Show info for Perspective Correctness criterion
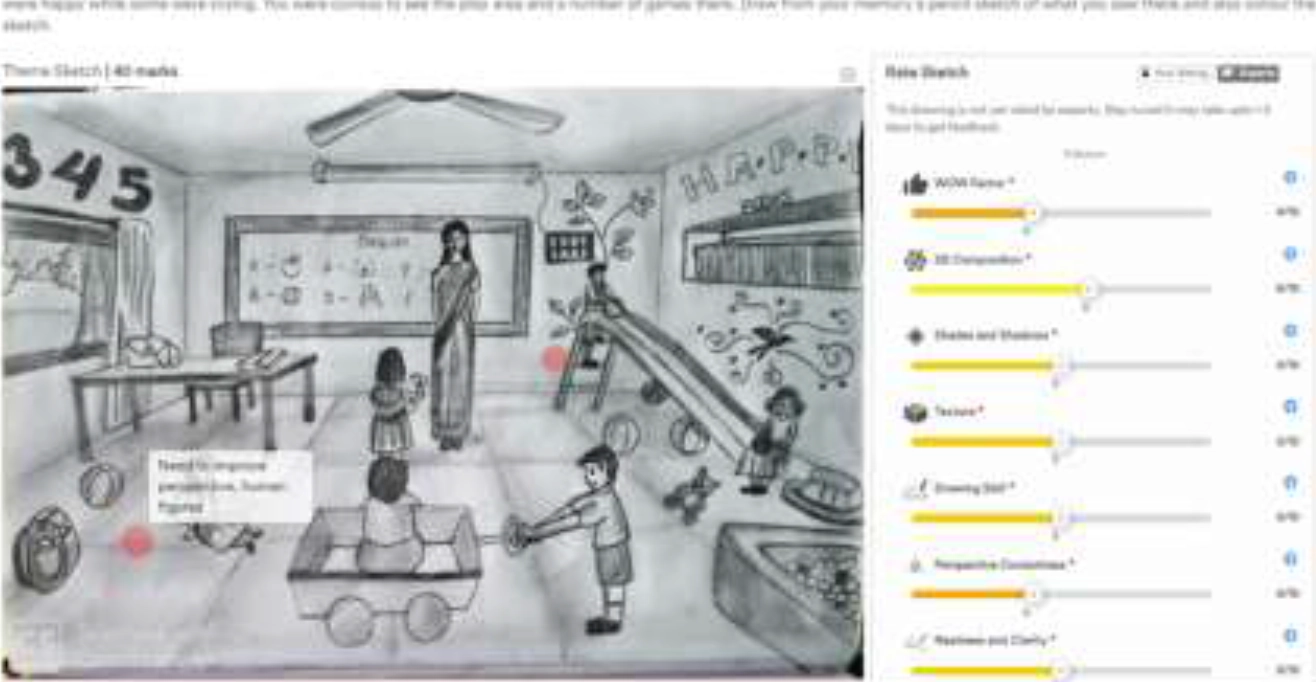 [x=1290, y=558]
